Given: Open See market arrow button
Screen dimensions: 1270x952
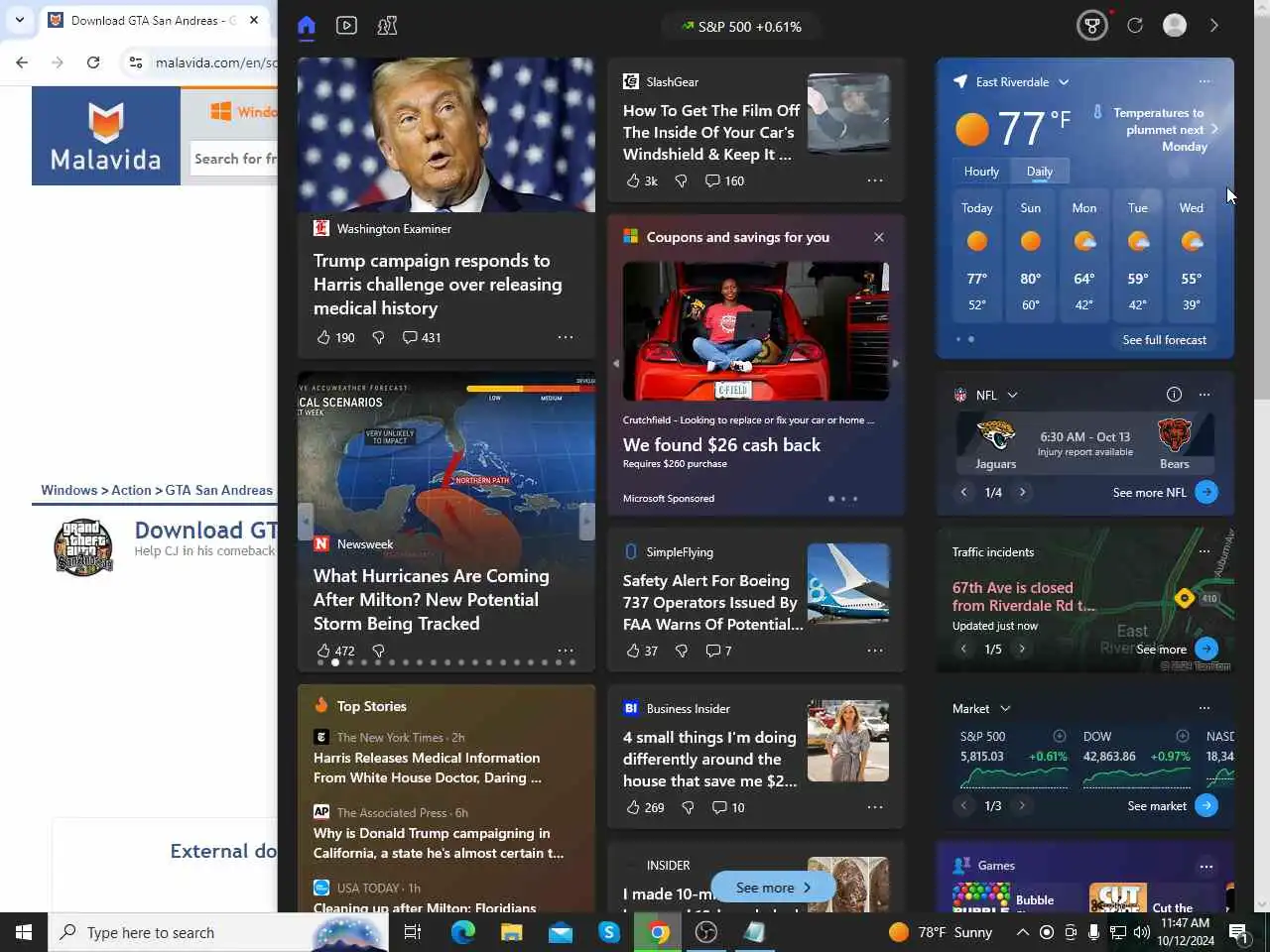Looking at the screenshot, I should (1206, 805).
